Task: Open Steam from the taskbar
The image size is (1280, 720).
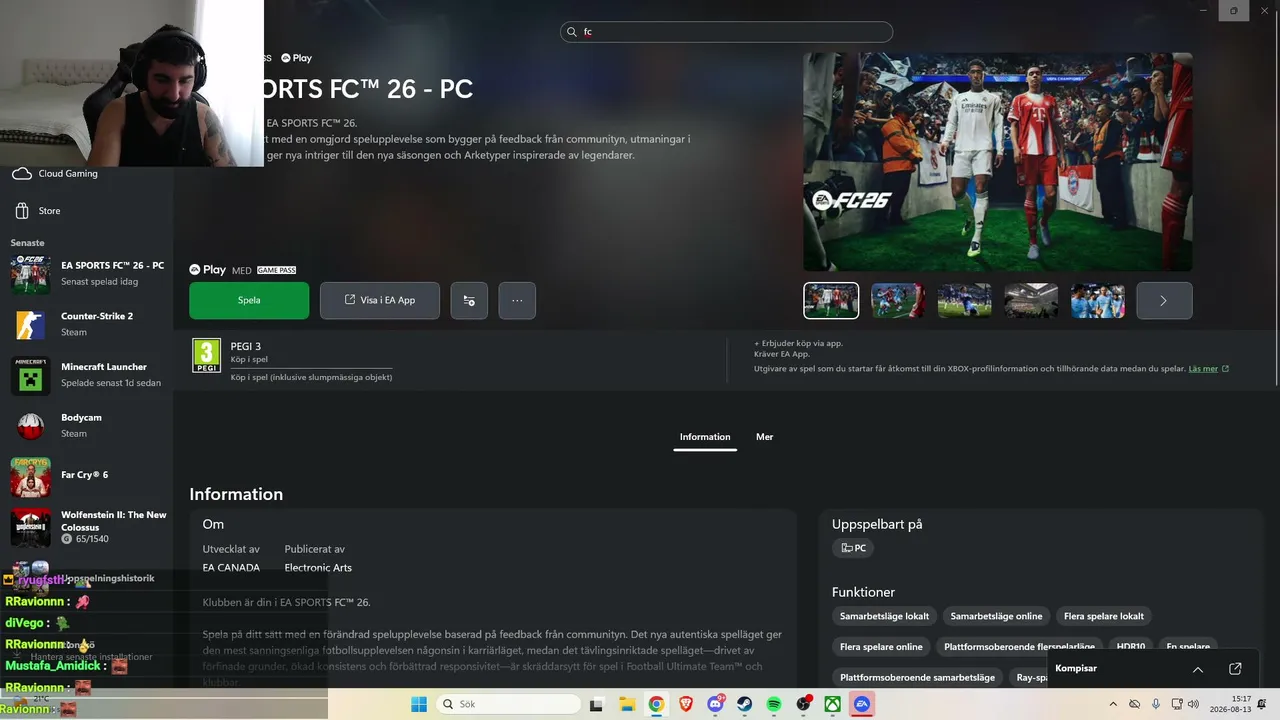Action: click(744, 704)
